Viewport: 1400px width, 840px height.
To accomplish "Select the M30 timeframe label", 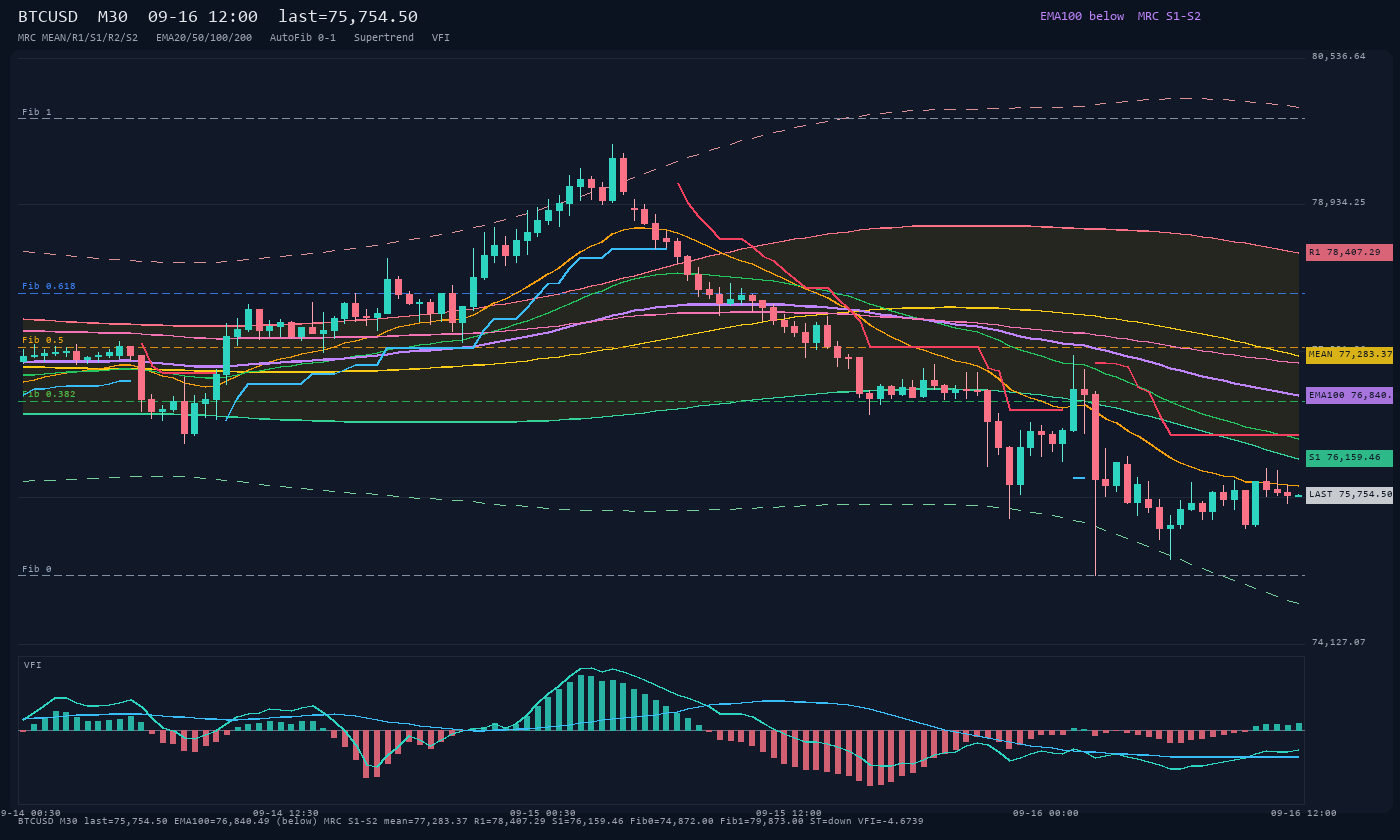I will pyautogui.click(x=112, y=17).
